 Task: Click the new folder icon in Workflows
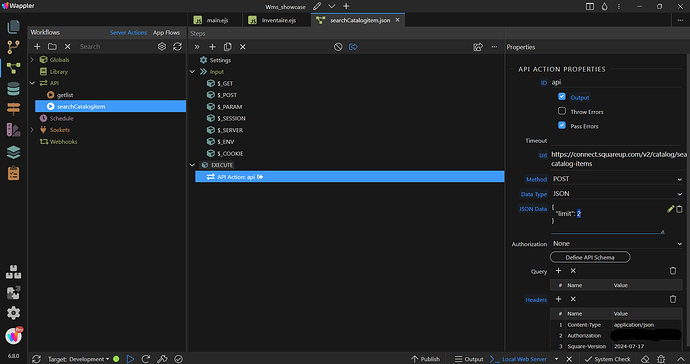(x=52, y=46)
